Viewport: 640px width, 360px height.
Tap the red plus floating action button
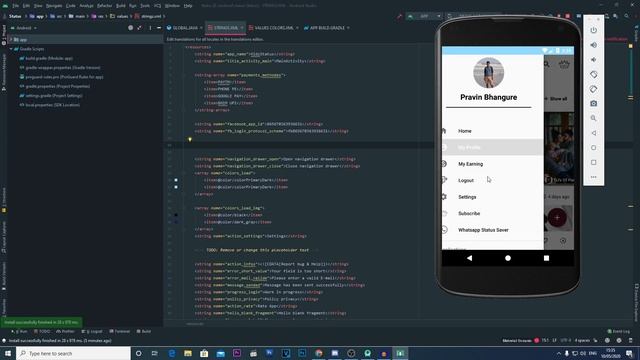coord(557,218)
